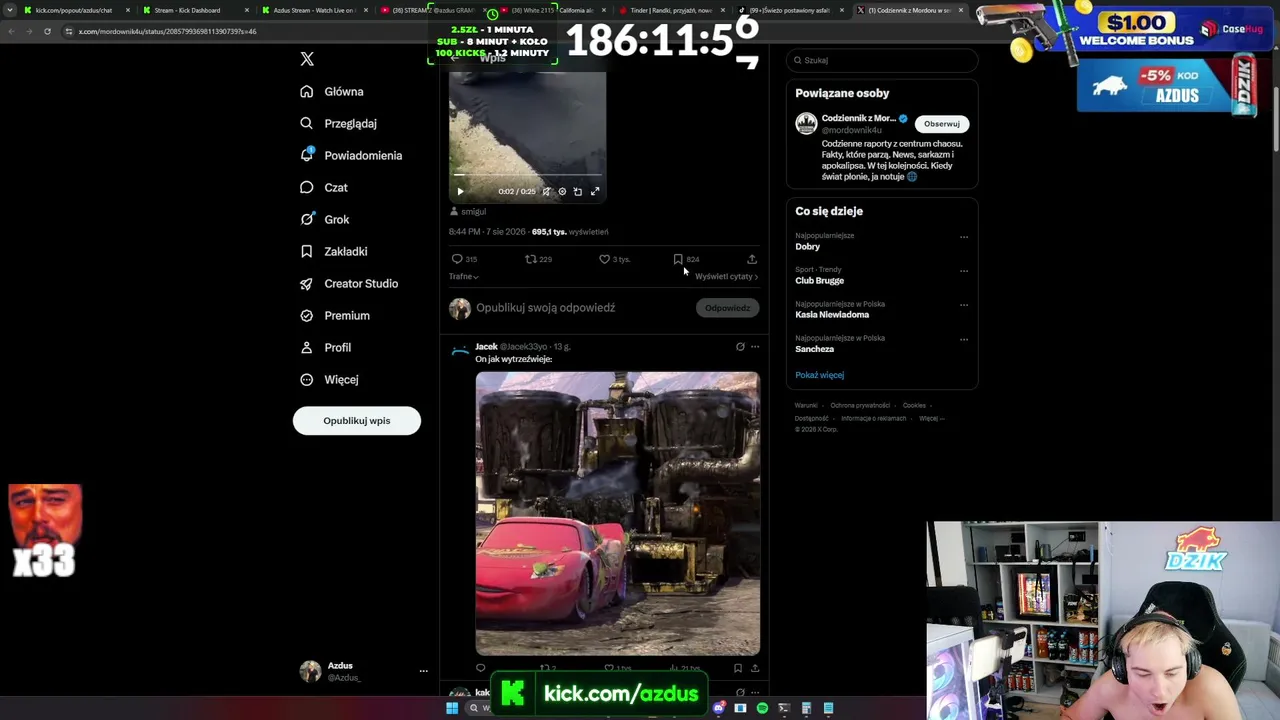Open more options for Kasia Niewiadoma trend
The height and width of the screenshot is (720, 1280).
pos(964,305)
